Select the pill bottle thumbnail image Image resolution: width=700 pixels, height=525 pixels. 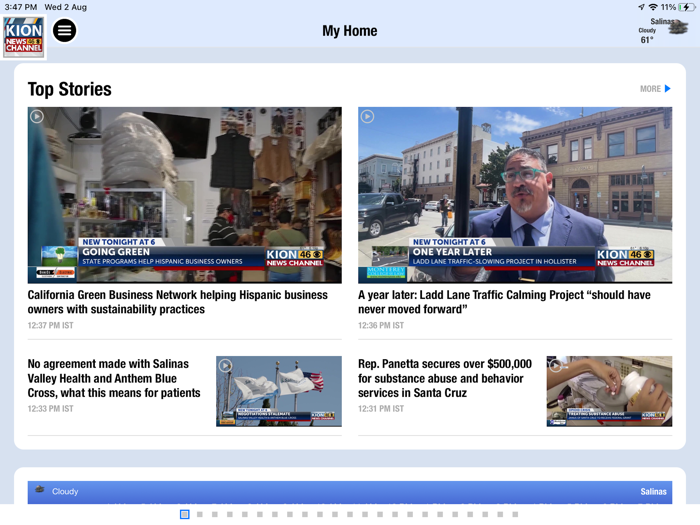click(x=609, y=391)
